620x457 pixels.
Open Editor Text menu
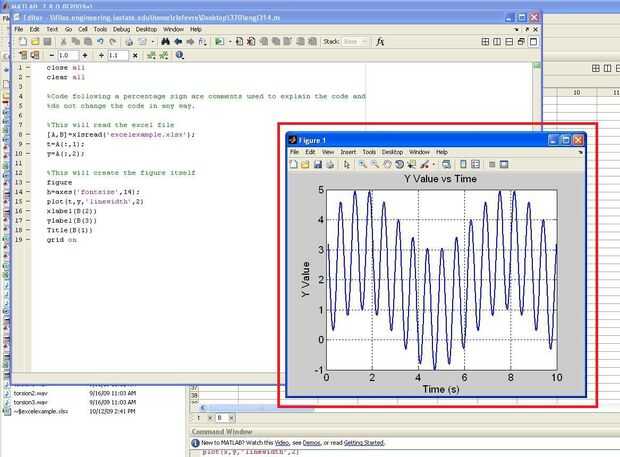[x=52, y=29]
